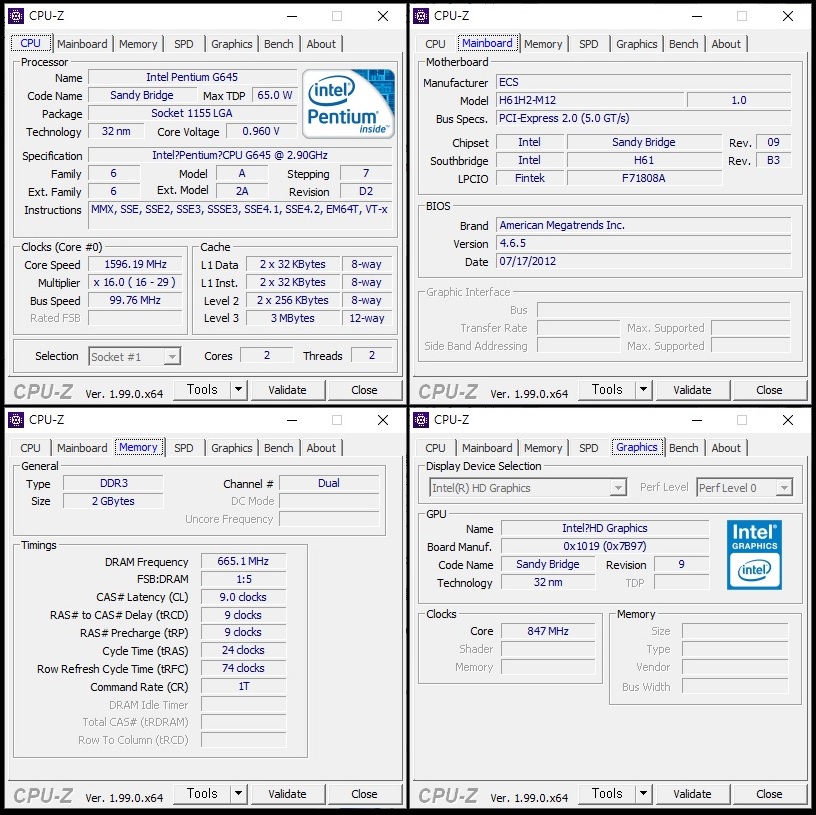Open the SPD tab in the CPU window
Viewport: 816px width, 815px height.
pyautogui.click(x=184, y=44)
